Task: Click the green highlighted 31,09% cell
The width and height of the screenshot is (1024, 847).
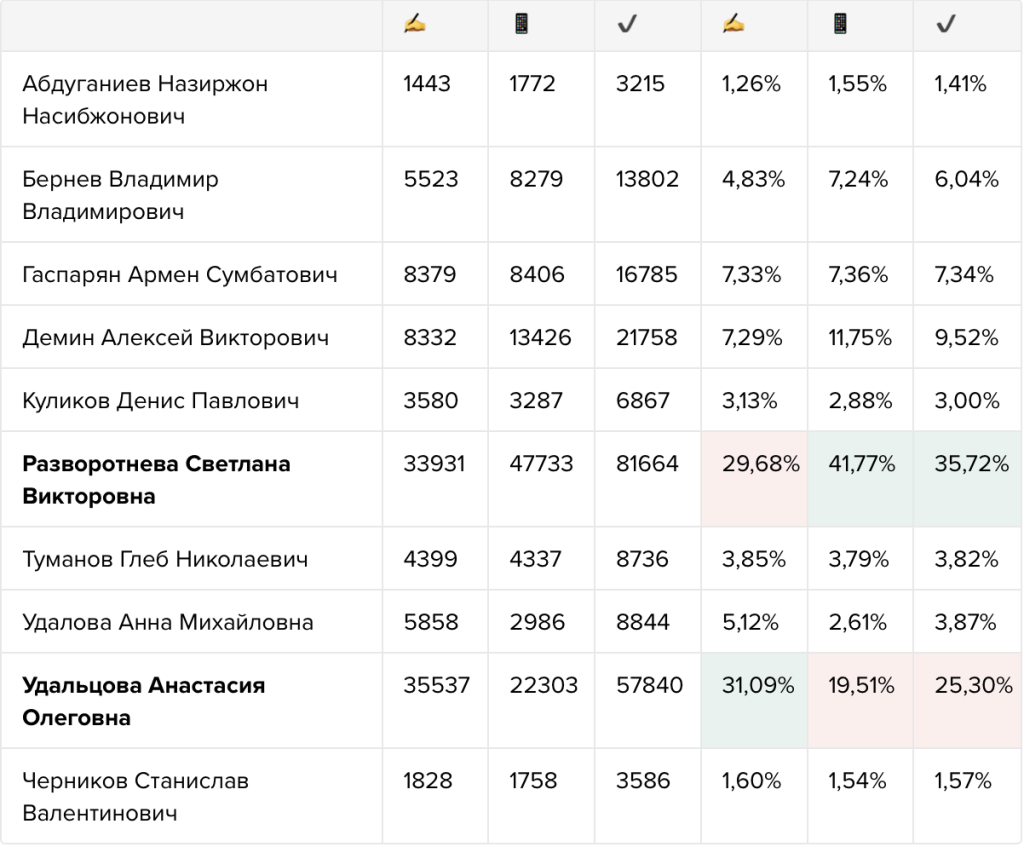Action: 754,700
